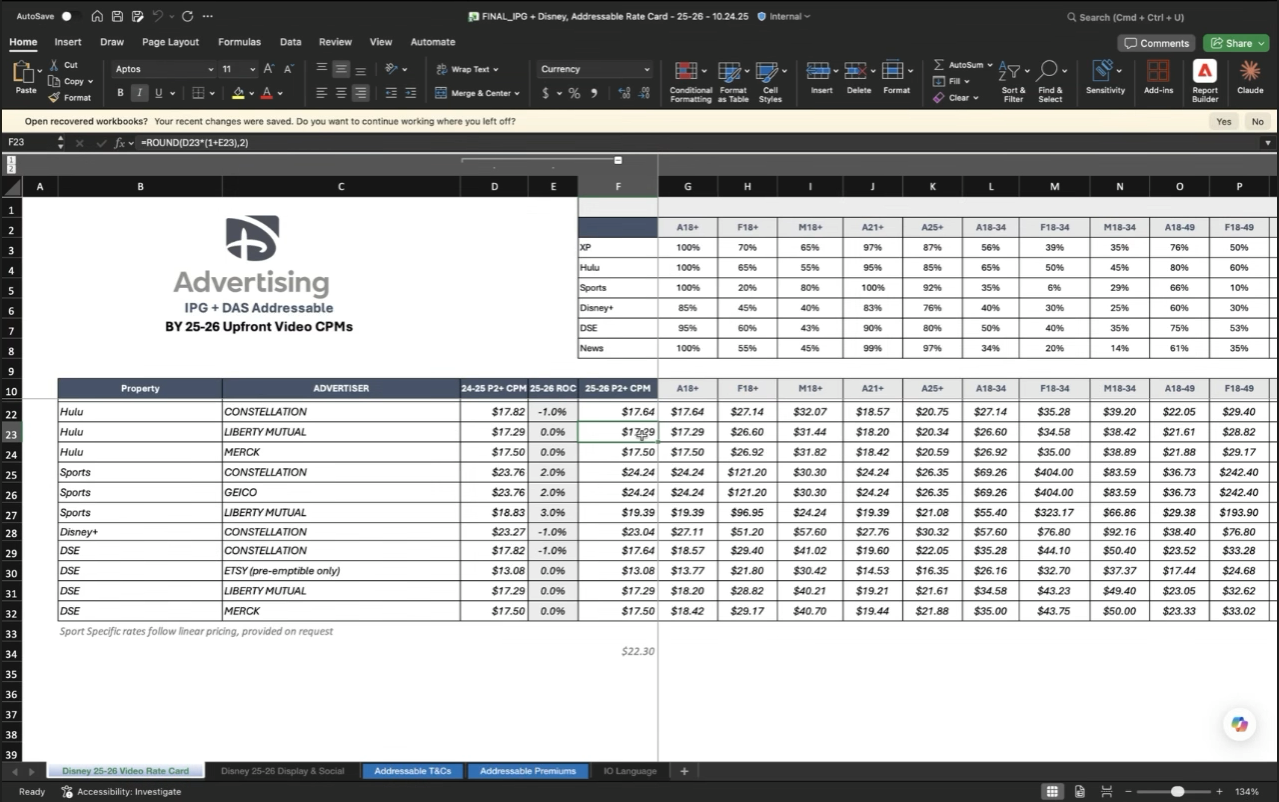Toggle Center horizontal alignment
This screenshot has height=802, width=1279.
click(341, 93)
